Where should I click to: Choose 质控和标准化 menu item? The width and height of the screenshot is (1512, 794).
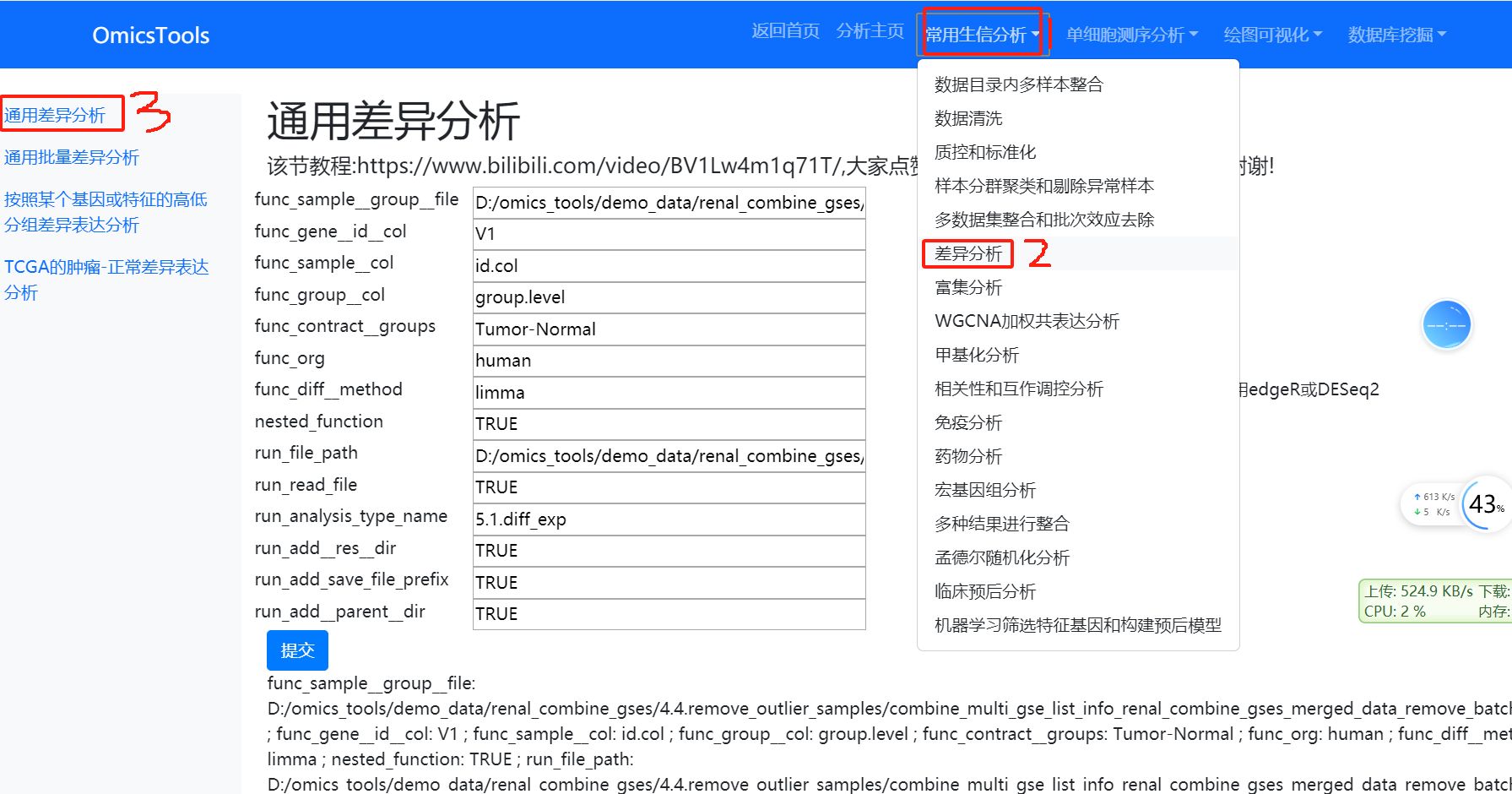1078,152
